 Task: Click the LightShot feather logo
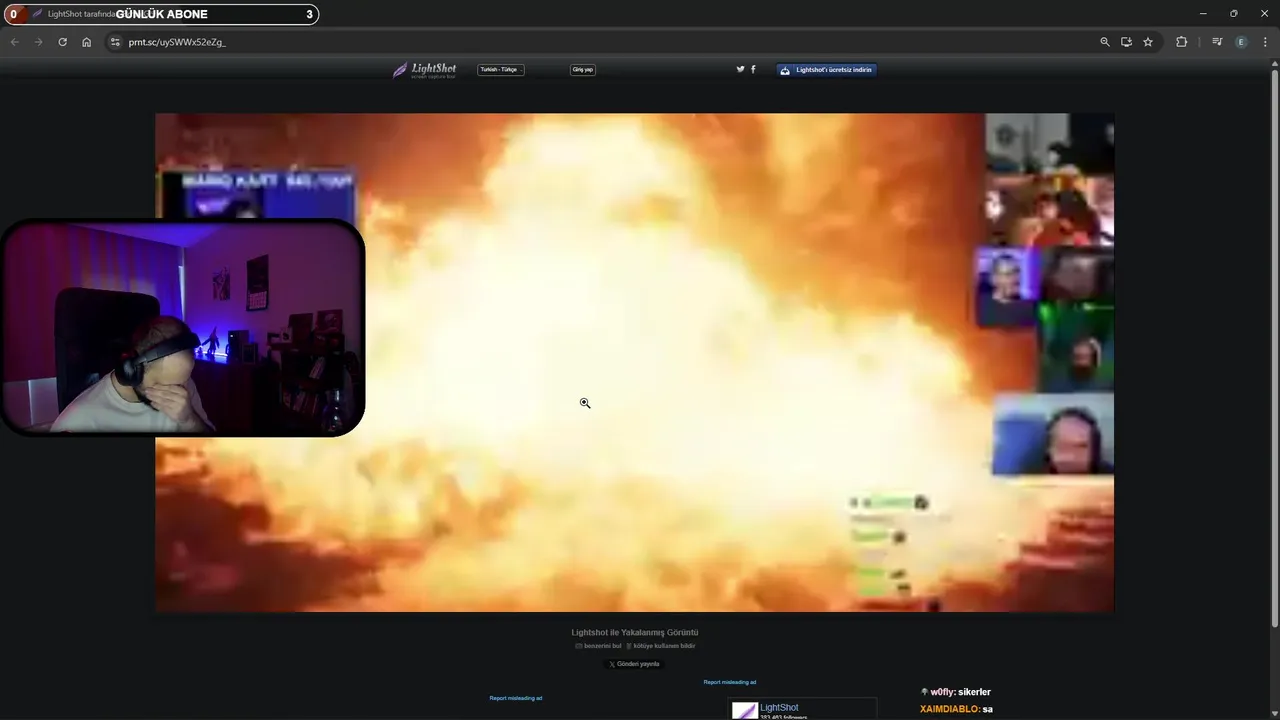[x=424, y=70]
